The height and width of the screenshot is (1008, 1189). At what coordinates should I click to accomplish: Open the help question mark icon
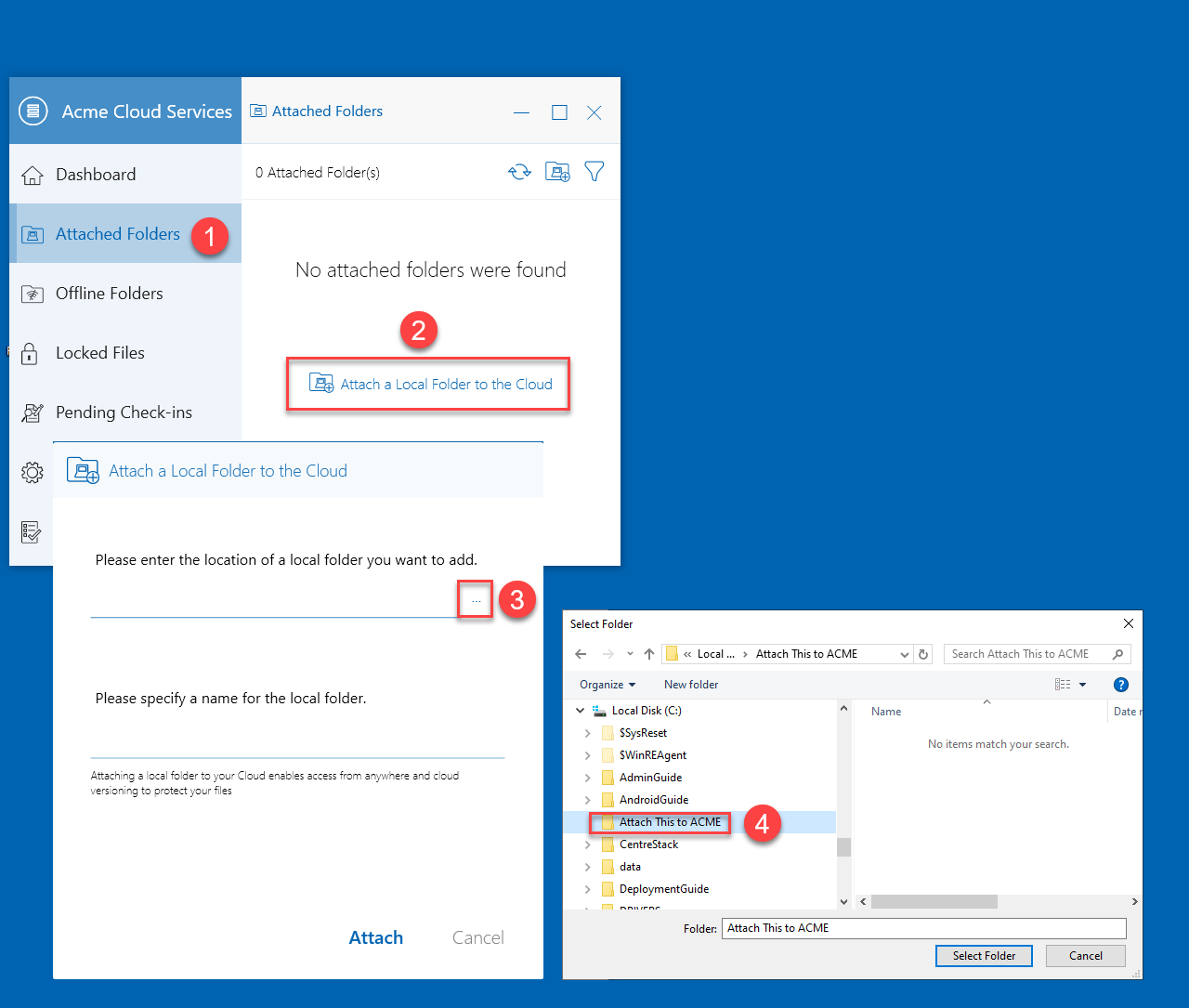[1120, 685]
